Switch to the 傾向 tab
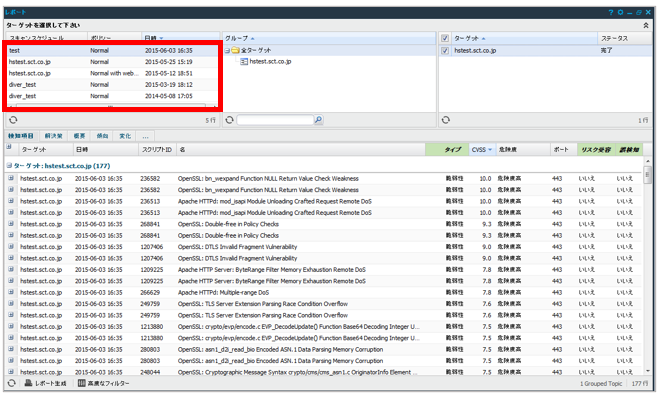659x397 pixels. click(102, 136)
